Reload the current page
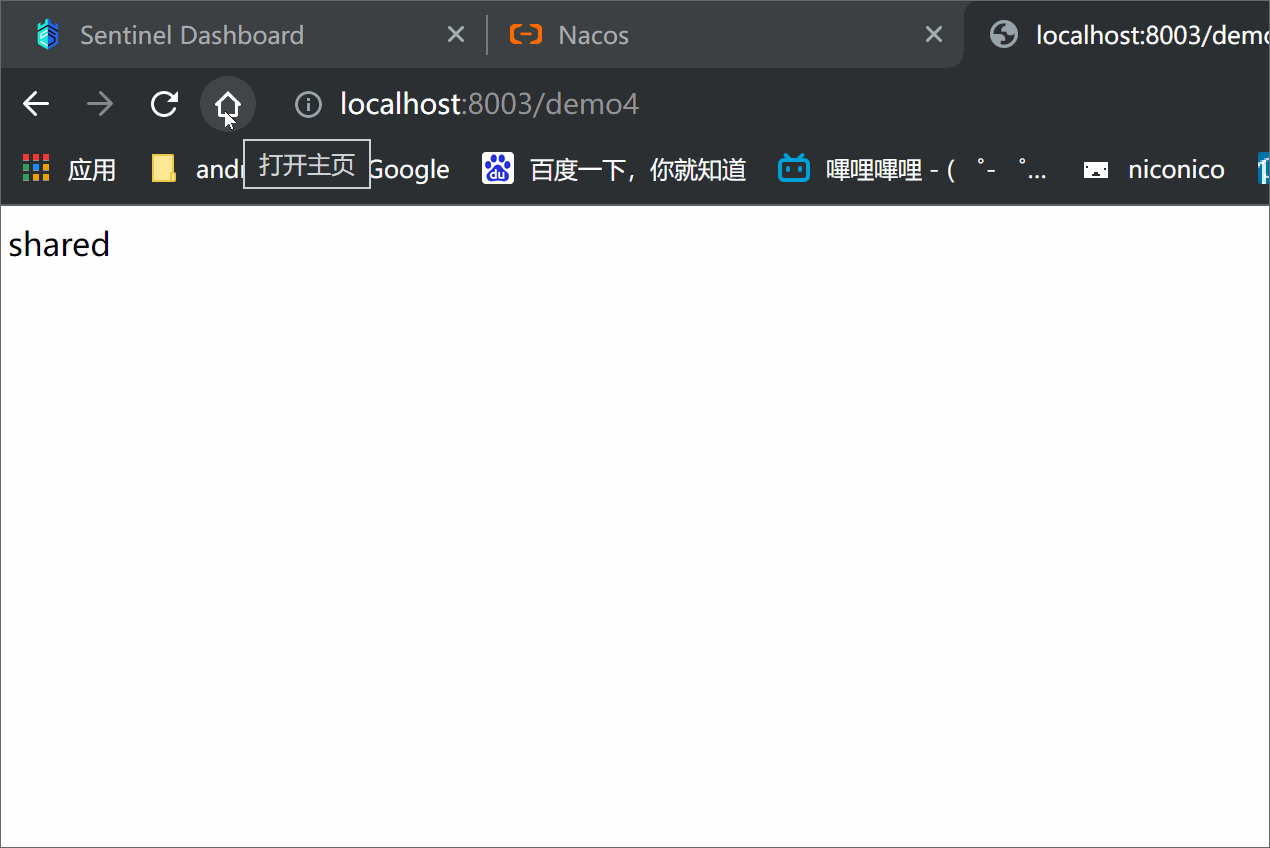Screen dimensions: 1270x848 point(164,104)
